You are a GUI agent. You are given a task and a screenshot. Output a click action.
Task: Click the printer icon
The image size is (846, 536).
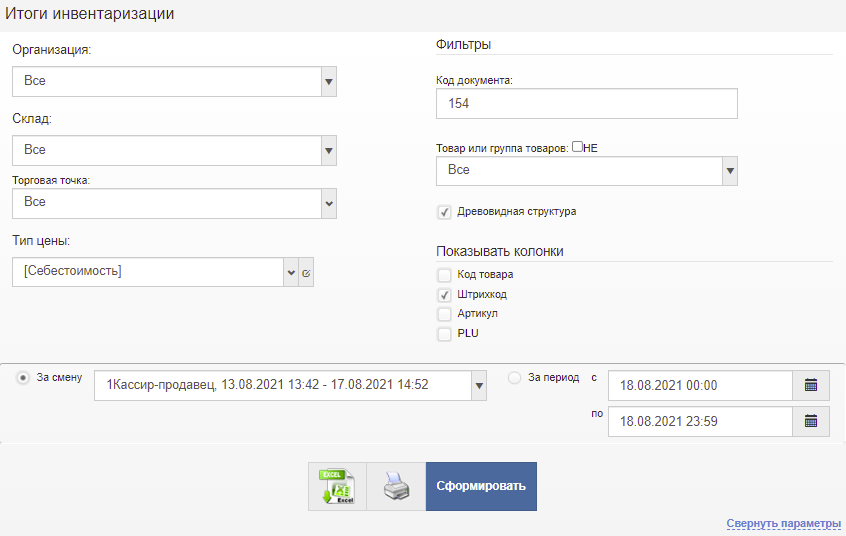coord(396,487)
